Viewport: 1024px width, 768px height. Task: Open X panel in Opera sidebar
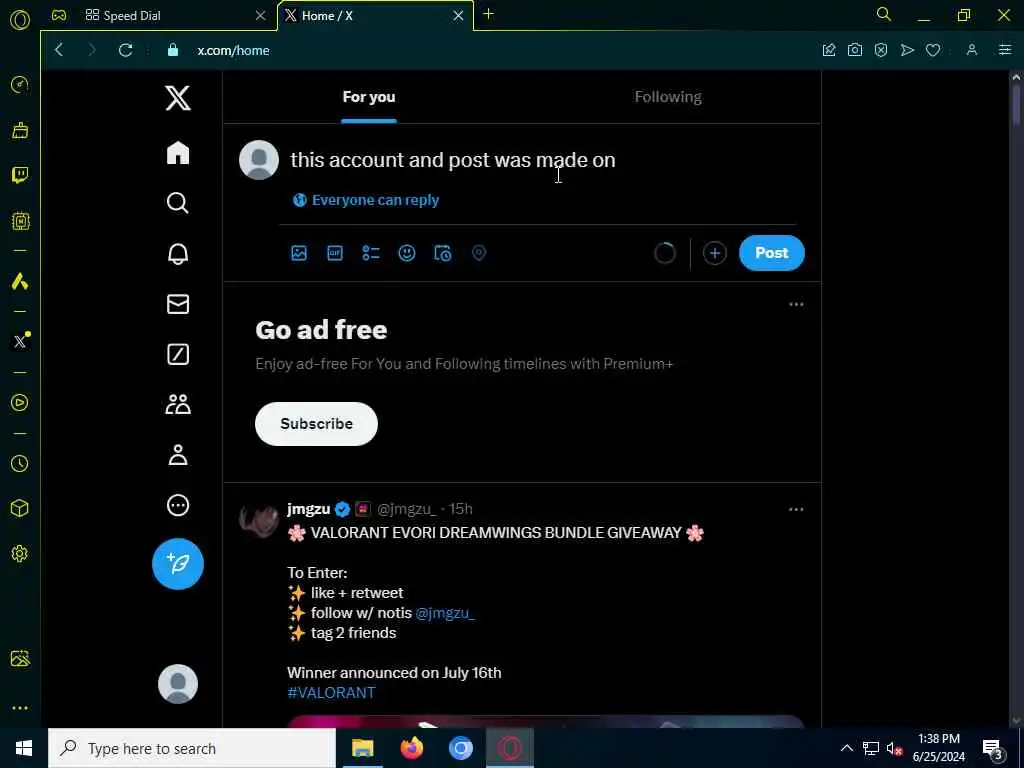coord(20,341)
